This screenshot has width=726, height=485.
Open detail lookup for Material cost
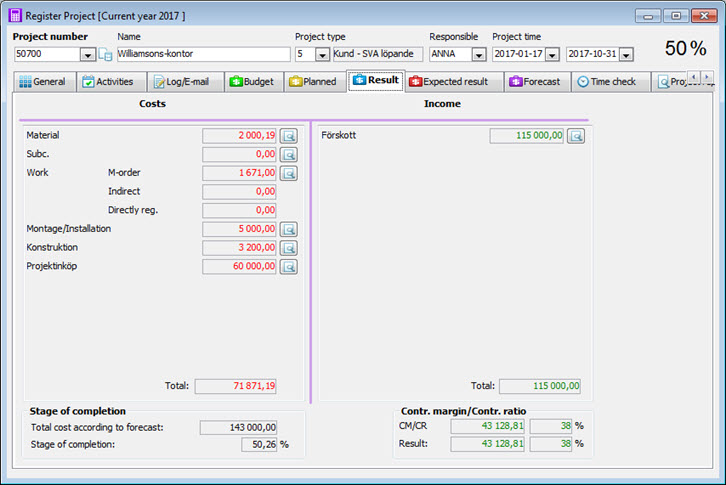[289, 136]
